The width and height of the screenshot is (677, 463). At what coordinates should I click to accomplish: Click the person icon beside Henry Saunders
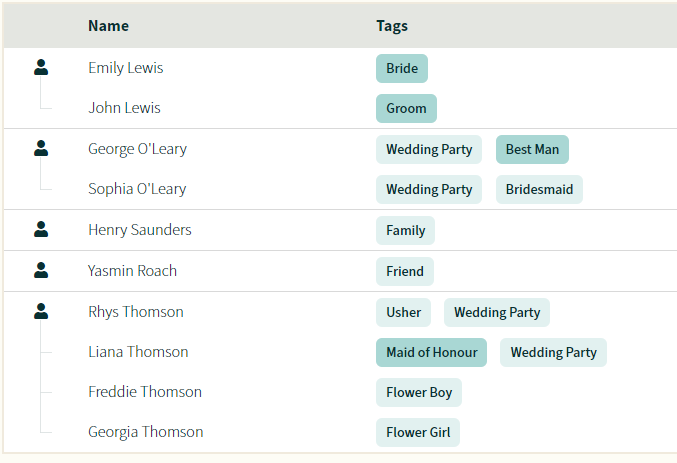pos(41,229)
